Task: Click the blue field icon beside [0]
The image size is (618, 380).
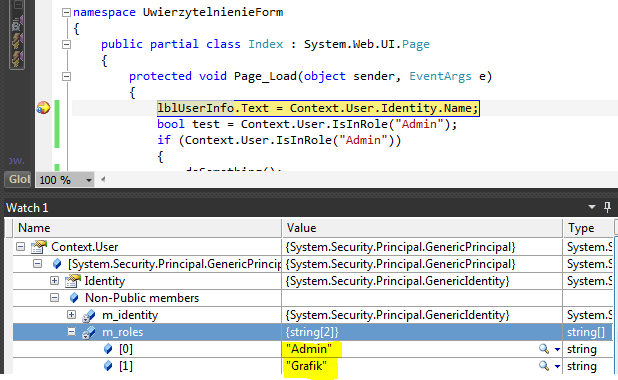Action: pos(108,349)
